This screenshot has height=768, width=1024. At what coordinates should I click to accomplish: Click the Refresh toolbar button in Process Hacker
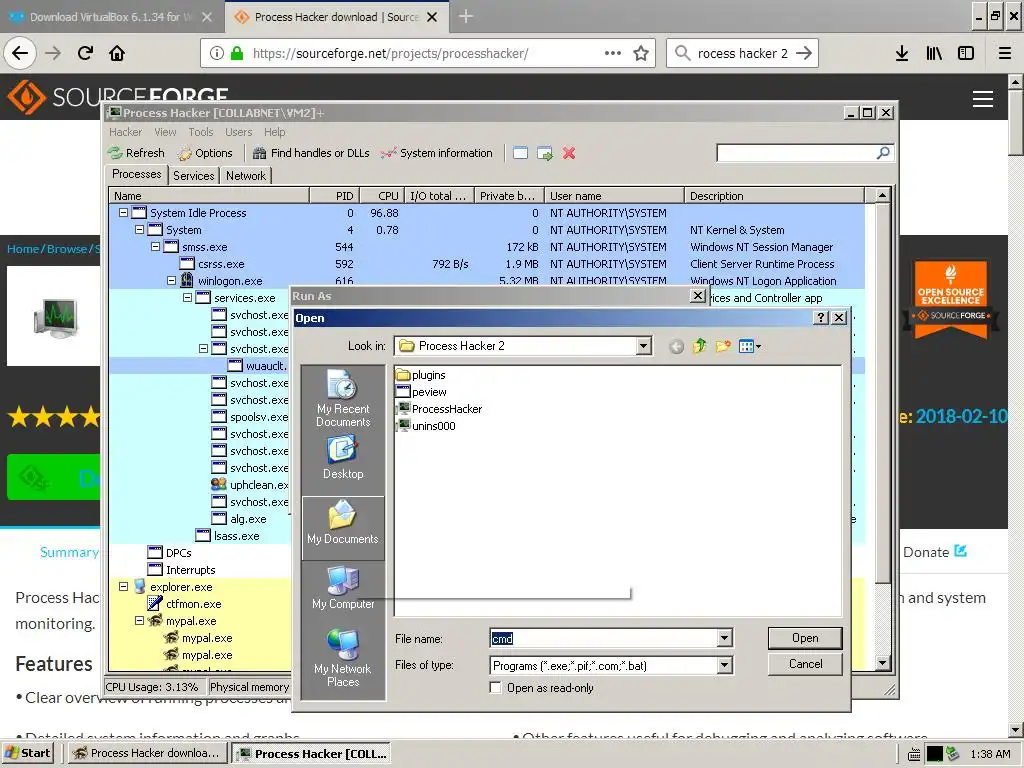click(x=136, y=153)
